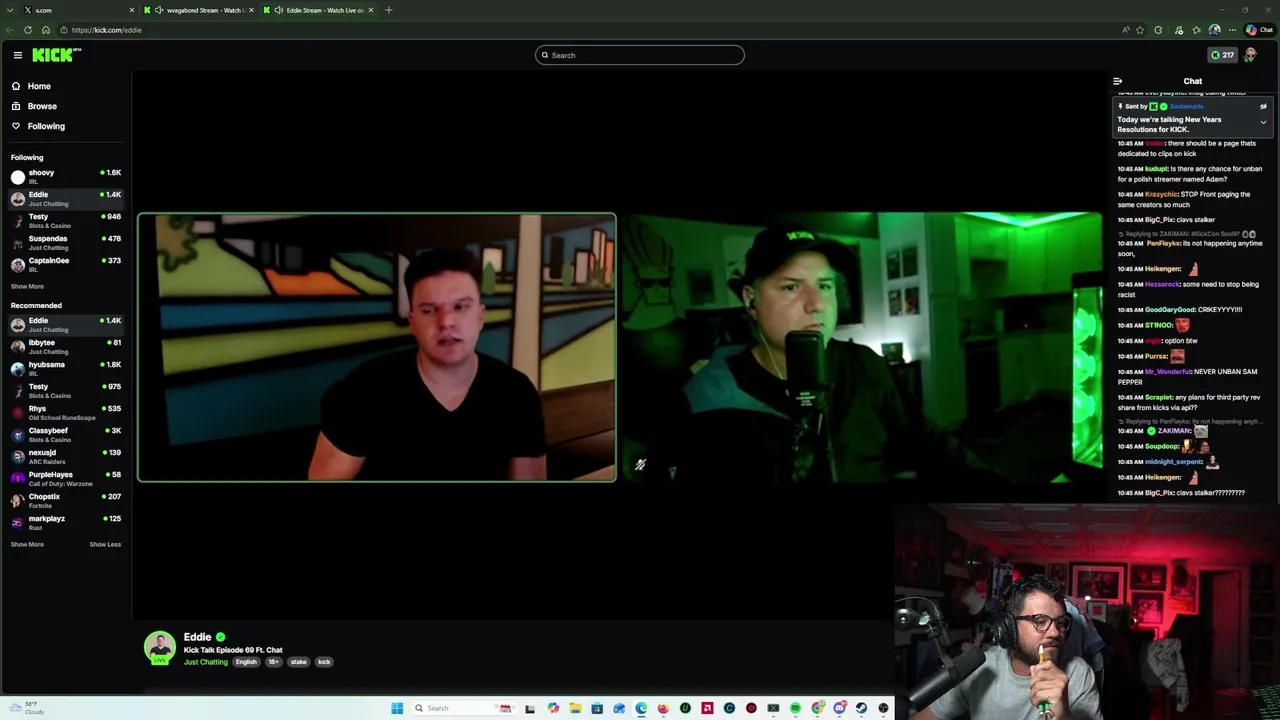Switch to the vvagabond Stream tab
This screenshot has width=1280, height=720.
click(x=200, y=10)
